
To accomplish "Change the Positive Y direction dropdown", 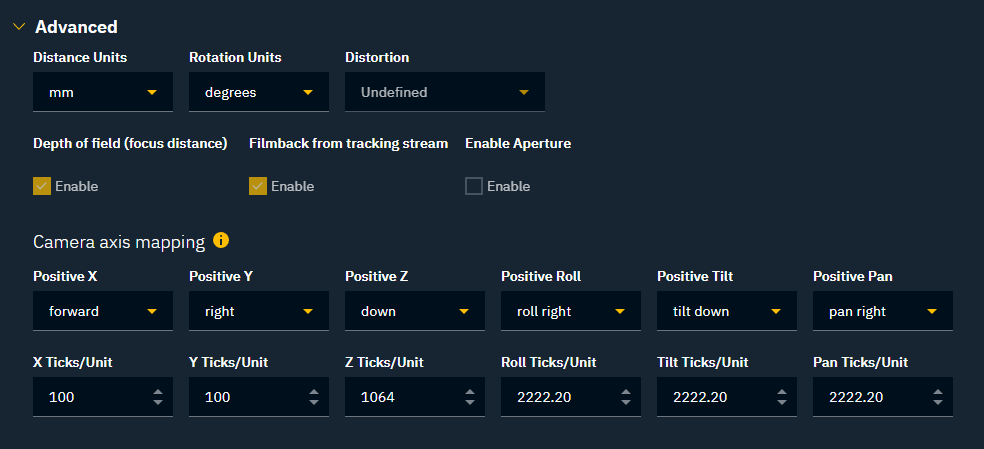I will coord(259,311).
